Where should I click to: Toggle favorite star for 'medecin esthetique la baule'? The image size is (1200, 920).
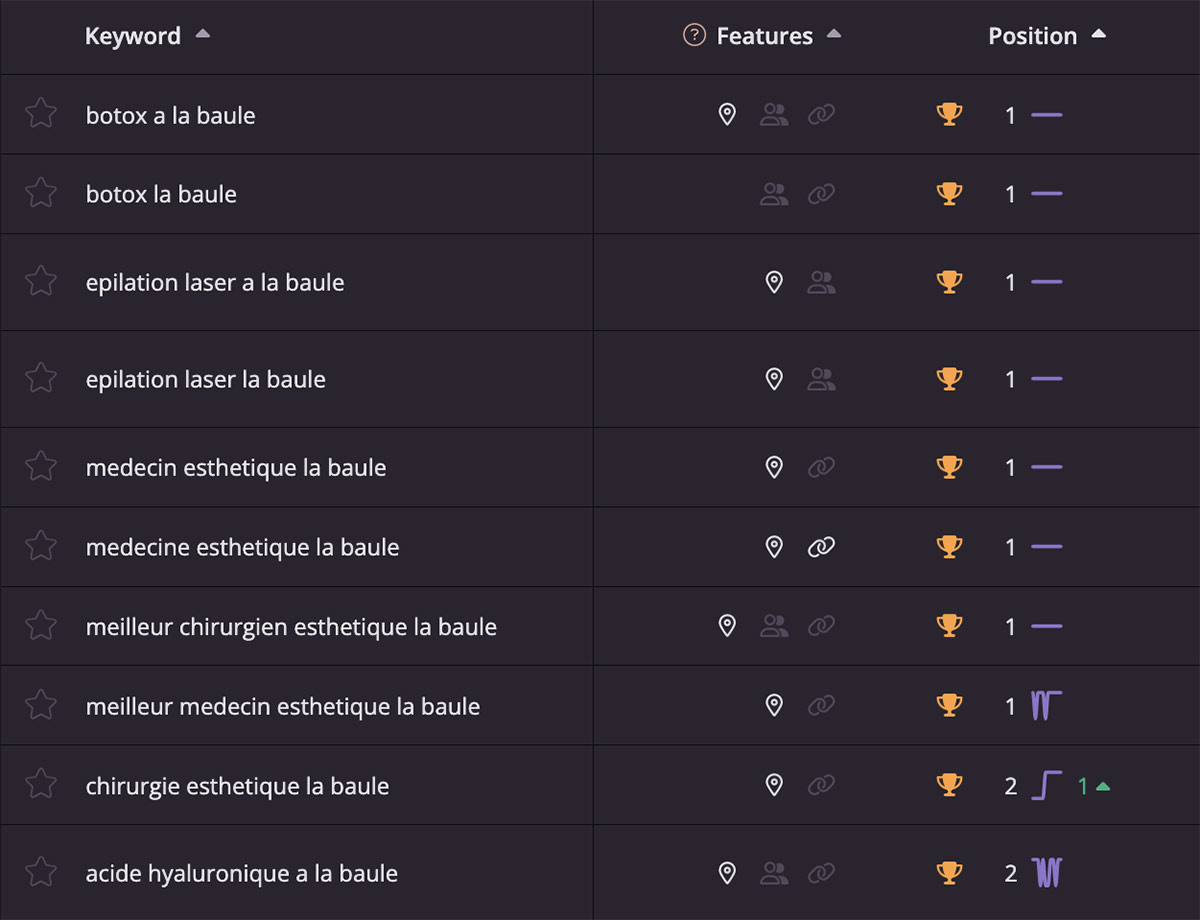pos(41,466)
